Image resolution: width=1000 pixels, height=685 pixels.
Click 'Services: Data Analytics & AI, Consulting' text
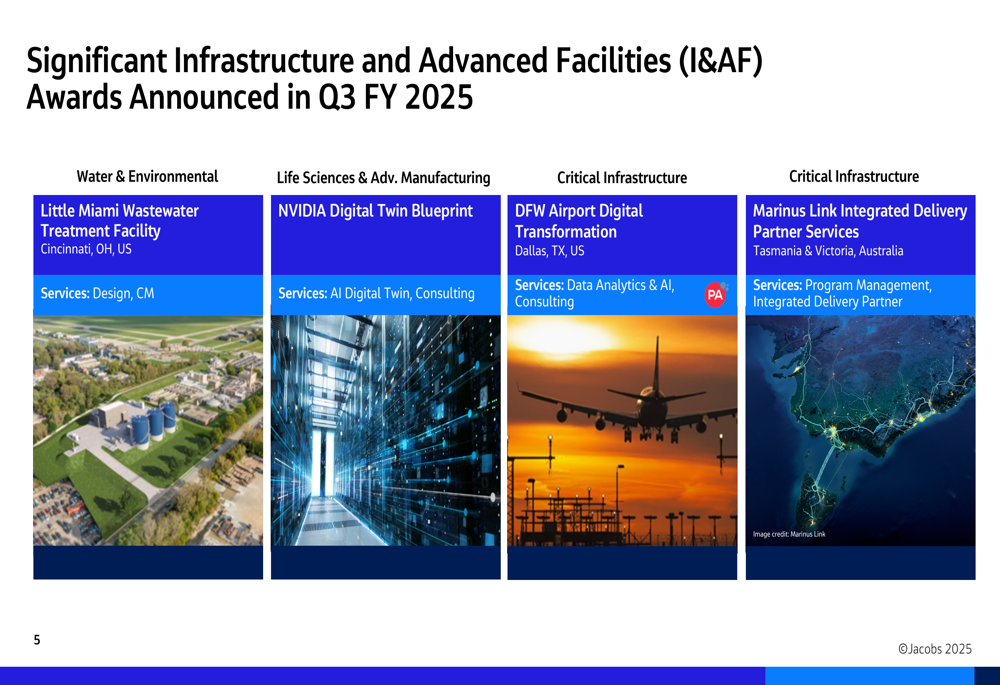click(595, 293)
